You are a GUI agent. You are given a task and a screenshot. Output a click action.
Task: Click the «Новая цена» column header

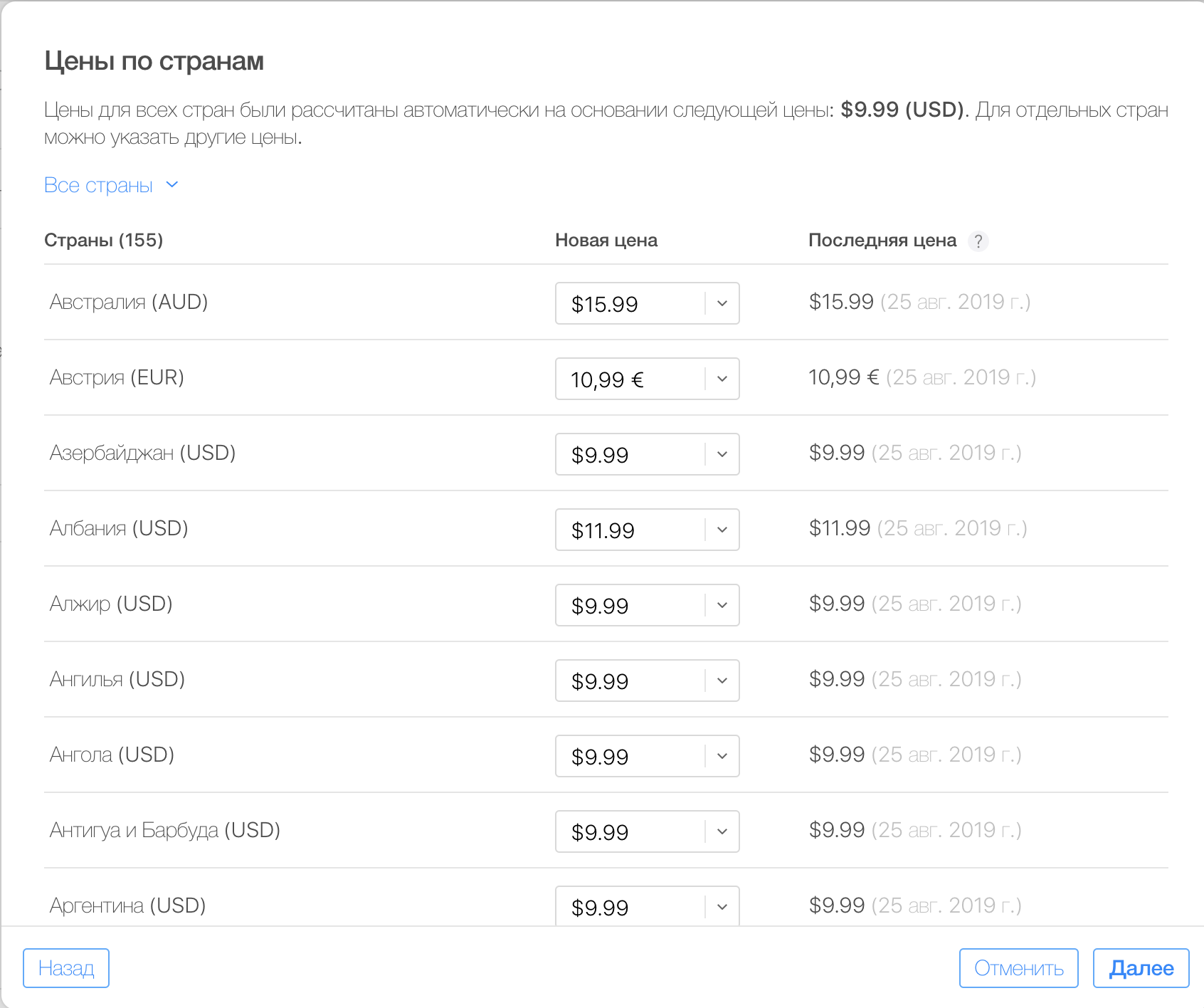(606, 241)
